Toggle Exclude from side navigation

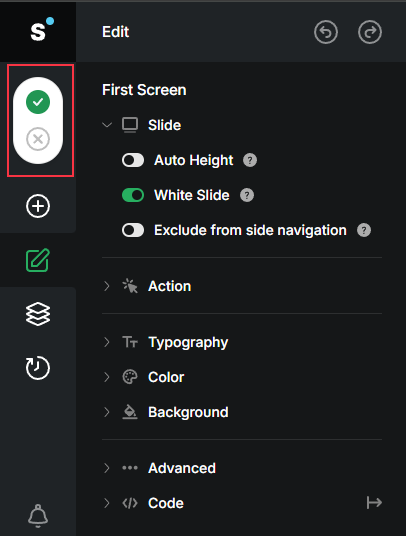coord(133,230)
